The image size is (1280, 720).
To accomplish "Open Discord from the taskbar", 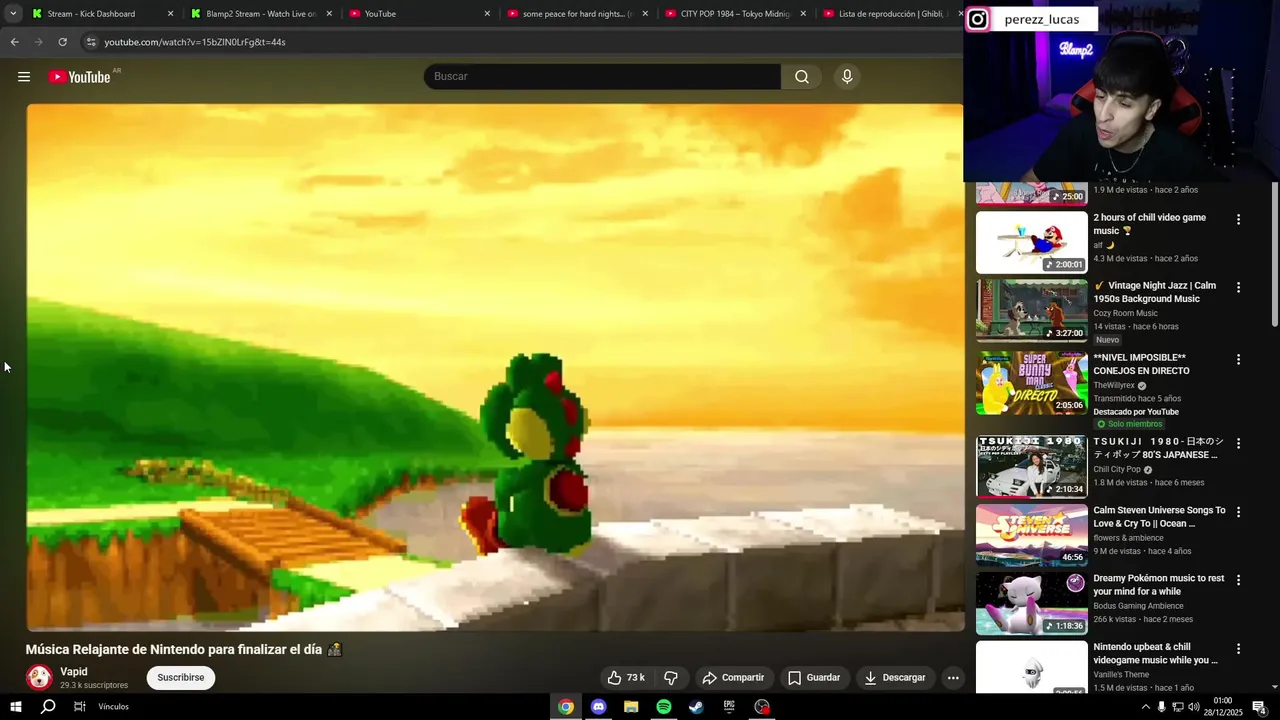I will tap(598, 707).
